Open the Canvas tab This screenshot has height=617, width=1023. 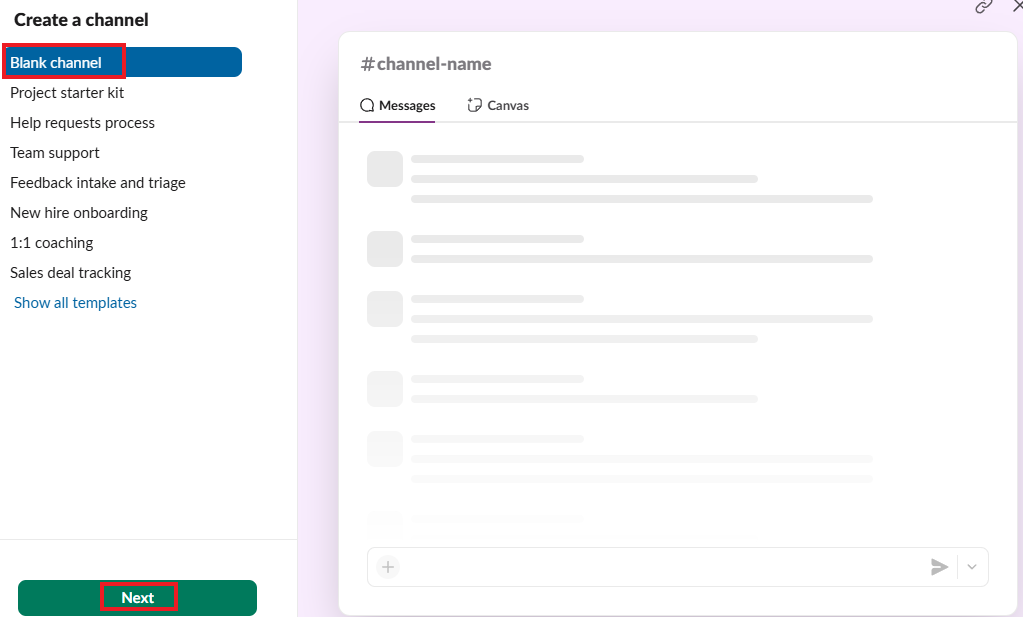pos(498,105)
